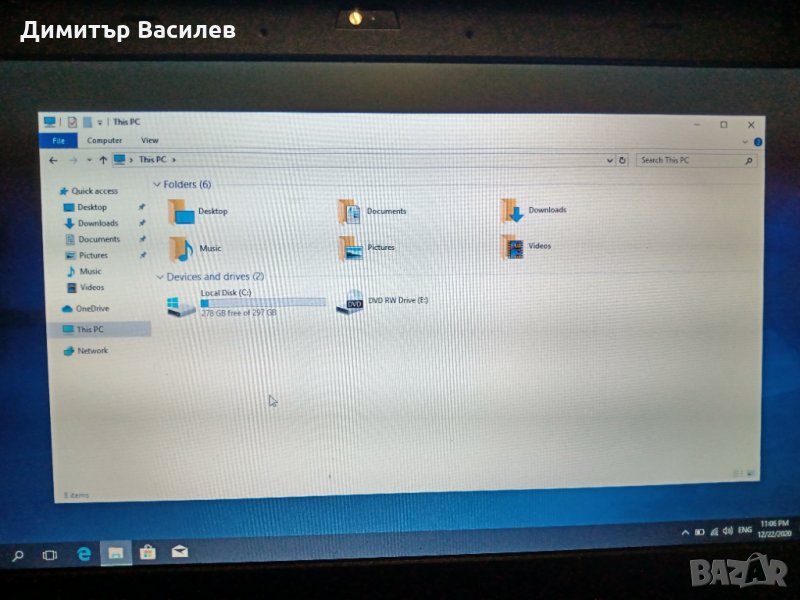800x600 pixels.
Task: Collapse the Devices and drives (2) group
Action: [x=159, y=276]
